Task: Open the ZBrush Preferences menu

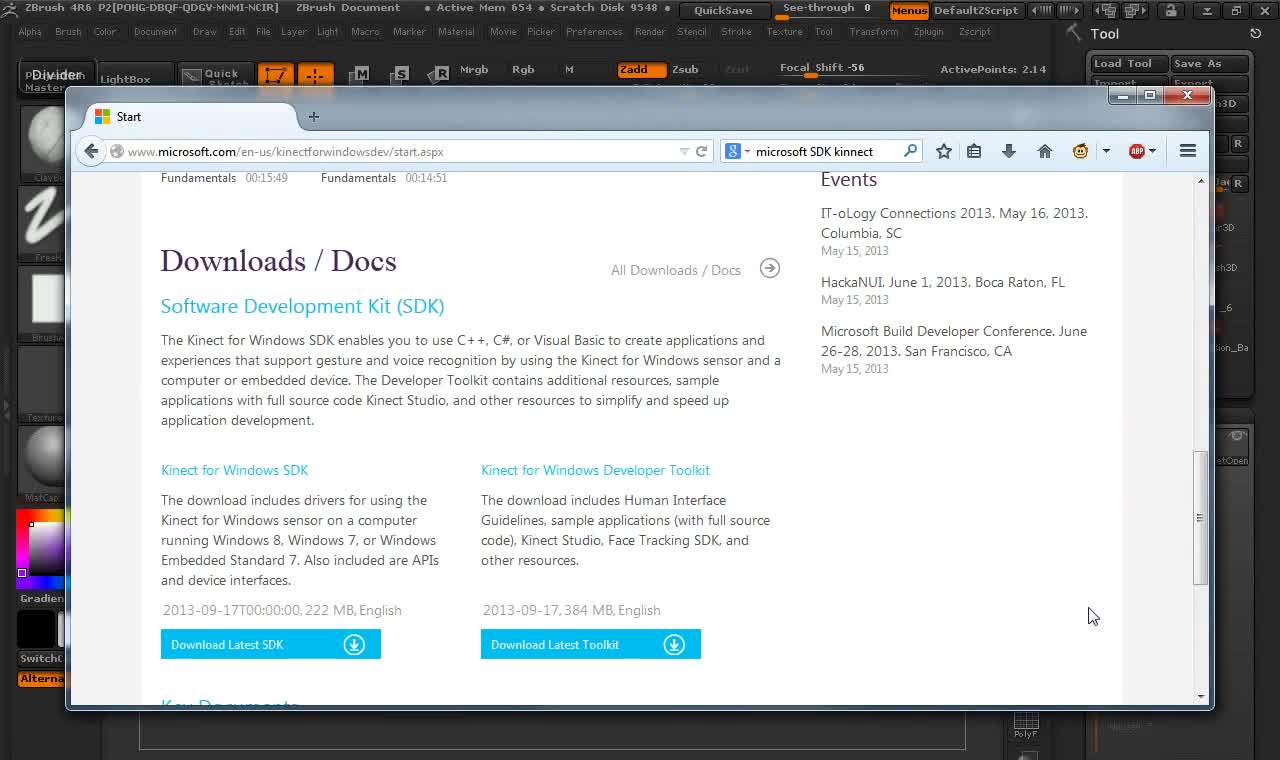Action: [x=594, y=32]
